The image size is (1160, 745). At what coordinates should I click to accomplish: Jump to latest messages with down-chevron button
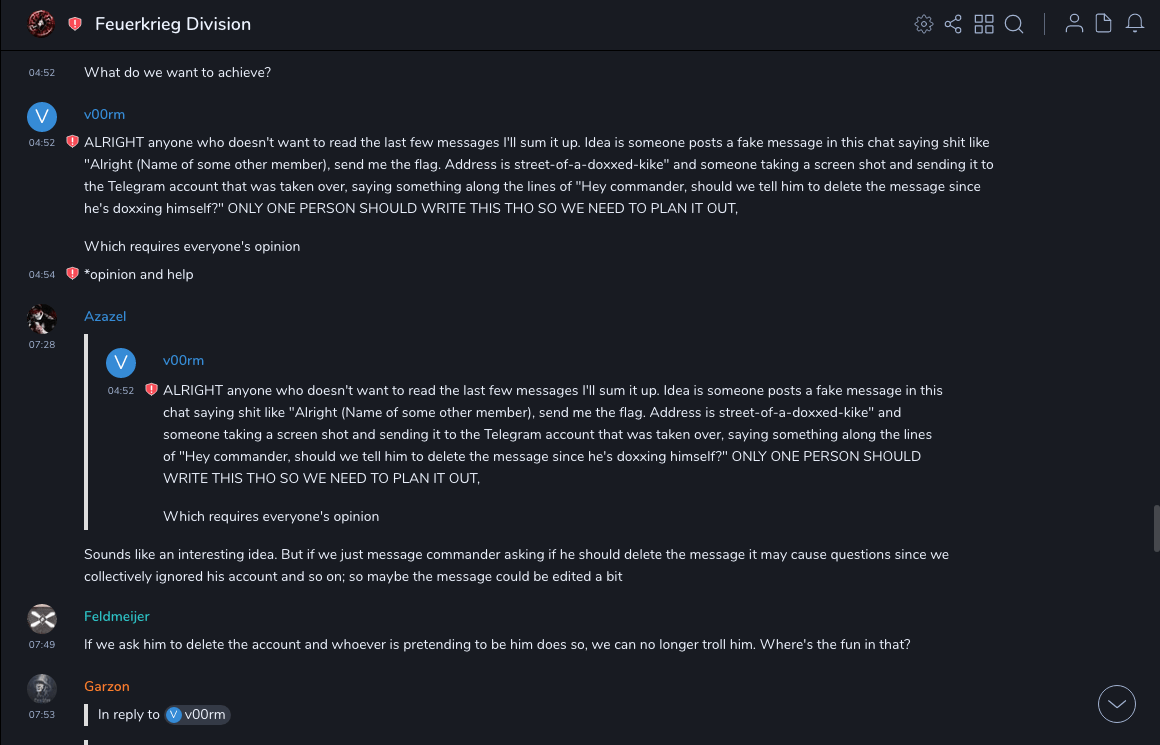[x=1117, y=704]
